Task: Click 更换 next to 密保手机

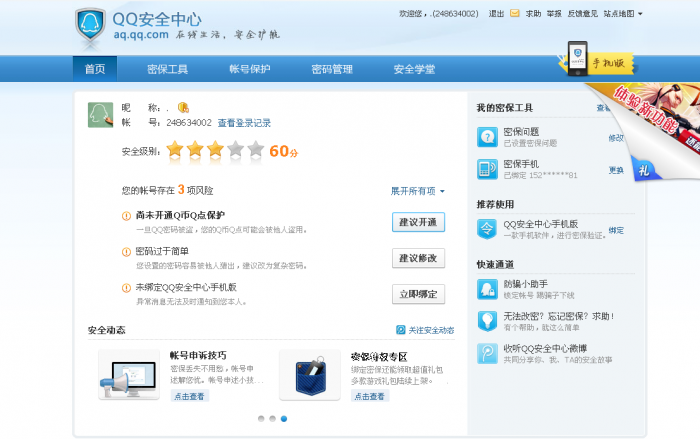Action: click(616, 170)
